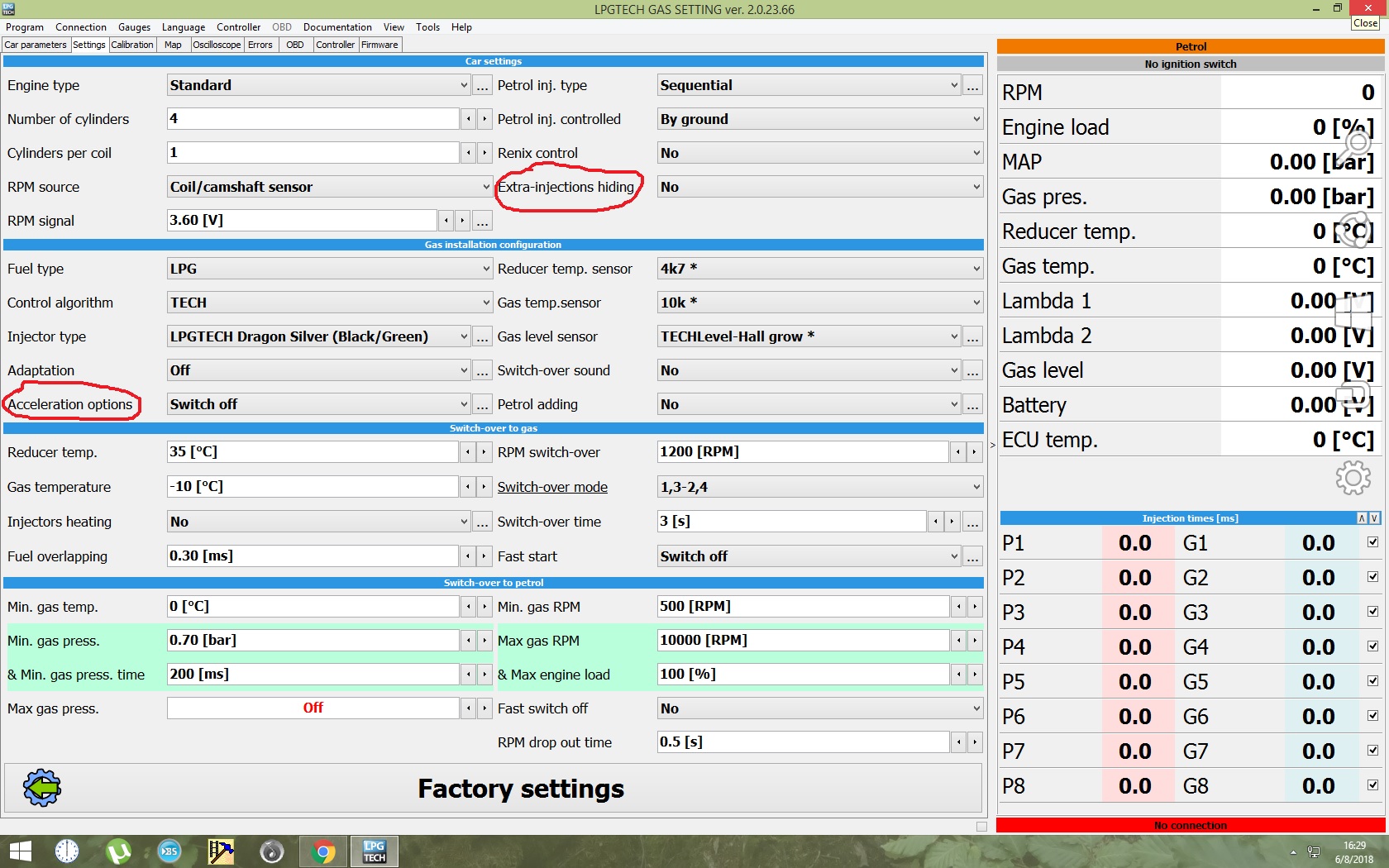The image size is (1389, 868).
Task: Expand side panel using small arrow near ECU temp.
Action: pos(993,445)
